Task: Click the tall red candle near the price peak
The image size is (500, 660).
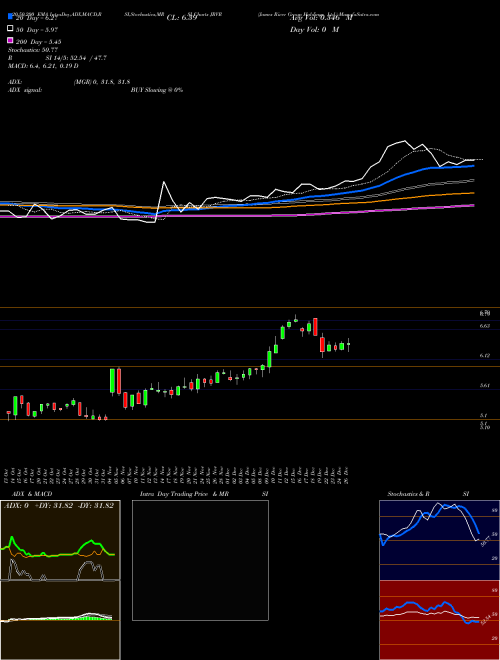Action: click(x=315, y=327)
